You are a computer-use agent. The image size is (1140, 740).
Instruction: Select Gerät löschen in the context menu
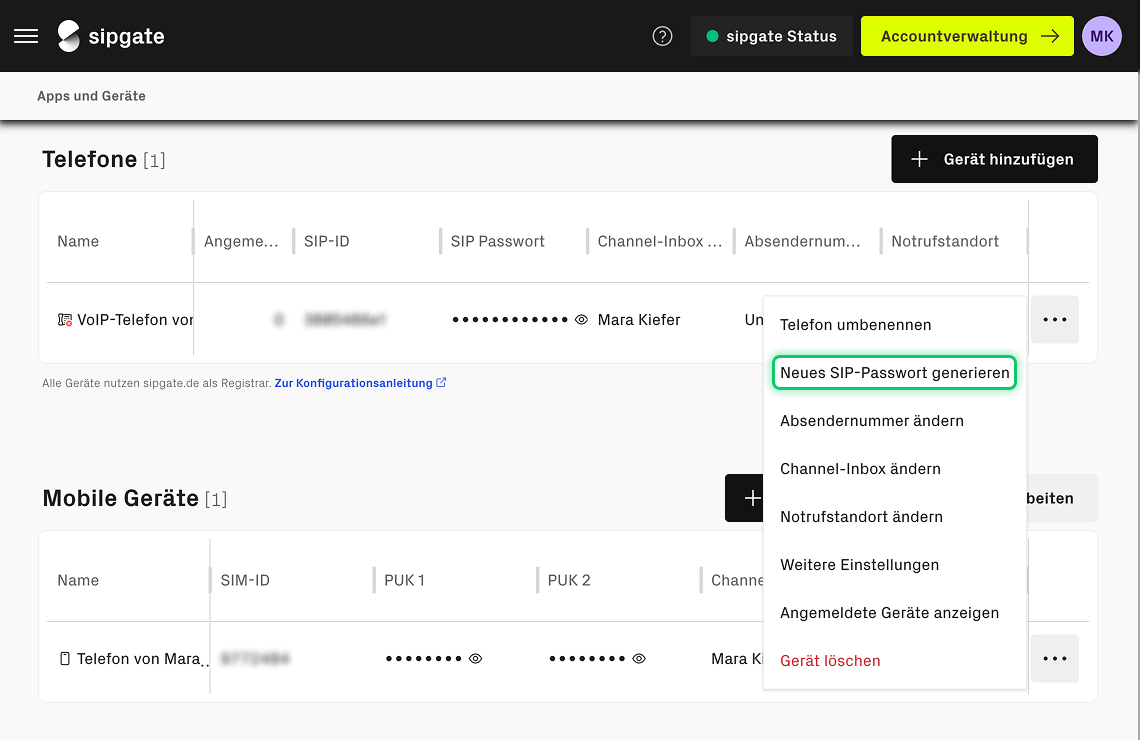coord(830,661)
